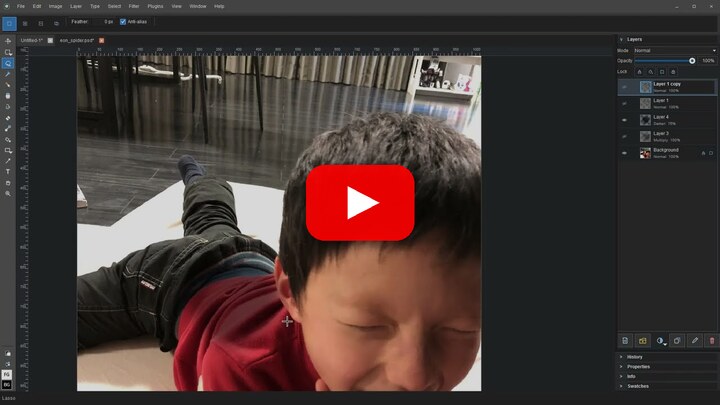Click the pencil edit icon in the Layers panel
This screenshot has height=405, width=720.
point(695,341)
